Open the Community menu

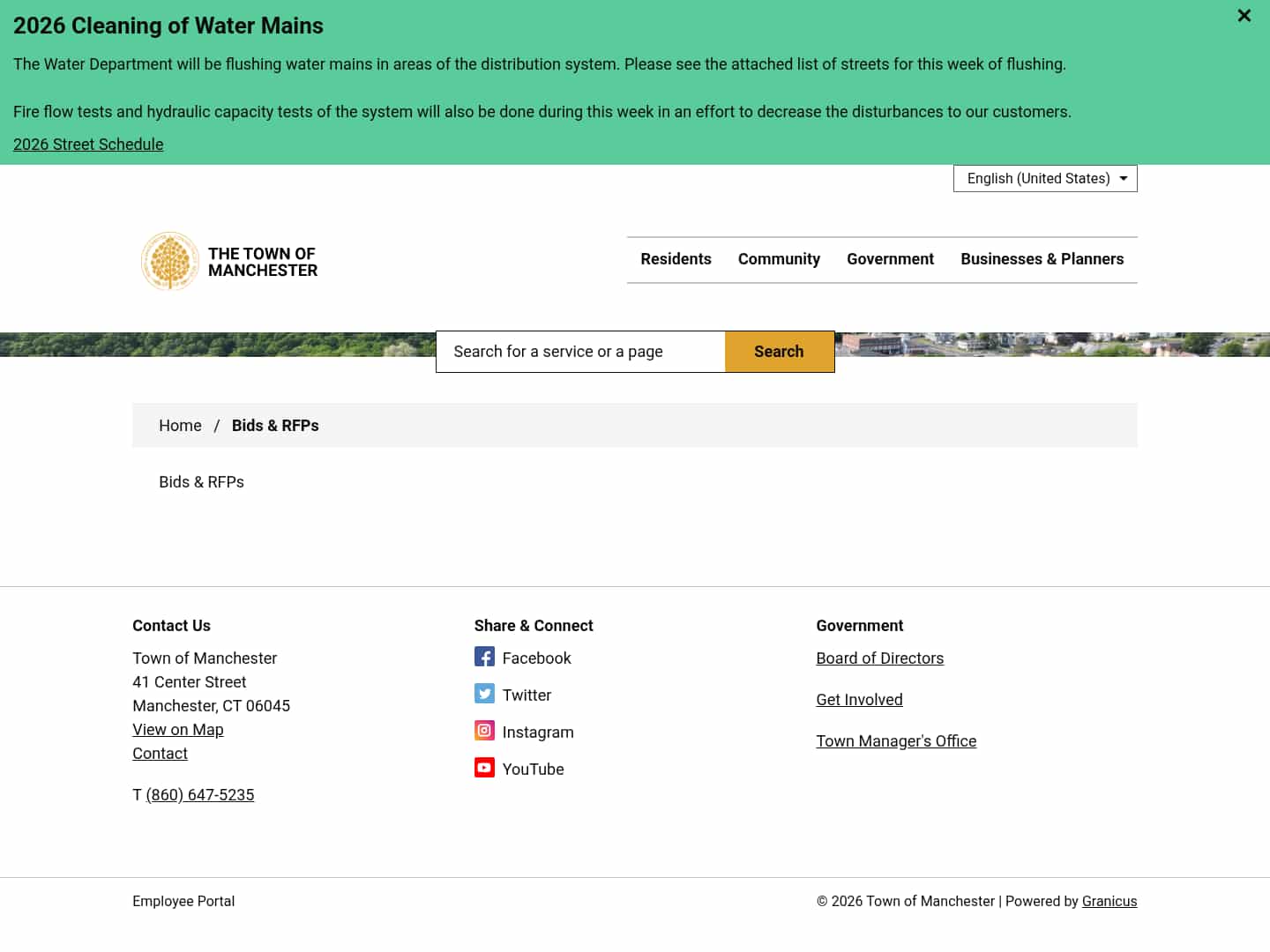[x=779, y=259]
